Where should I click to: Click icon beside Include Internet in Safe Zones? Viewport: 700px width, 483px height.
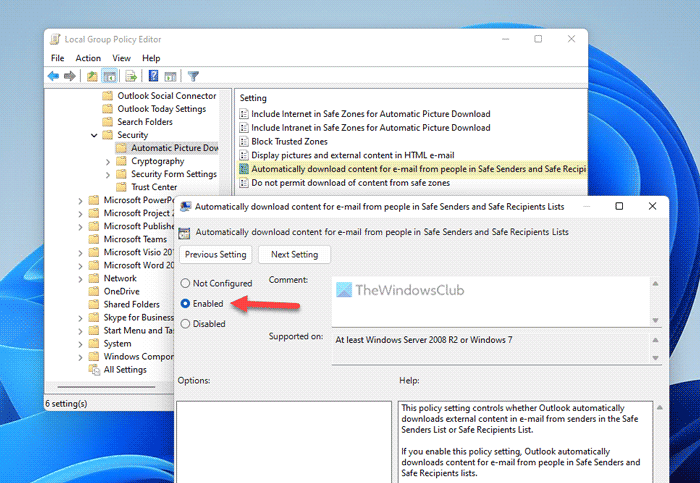click(x=244, y=114)
